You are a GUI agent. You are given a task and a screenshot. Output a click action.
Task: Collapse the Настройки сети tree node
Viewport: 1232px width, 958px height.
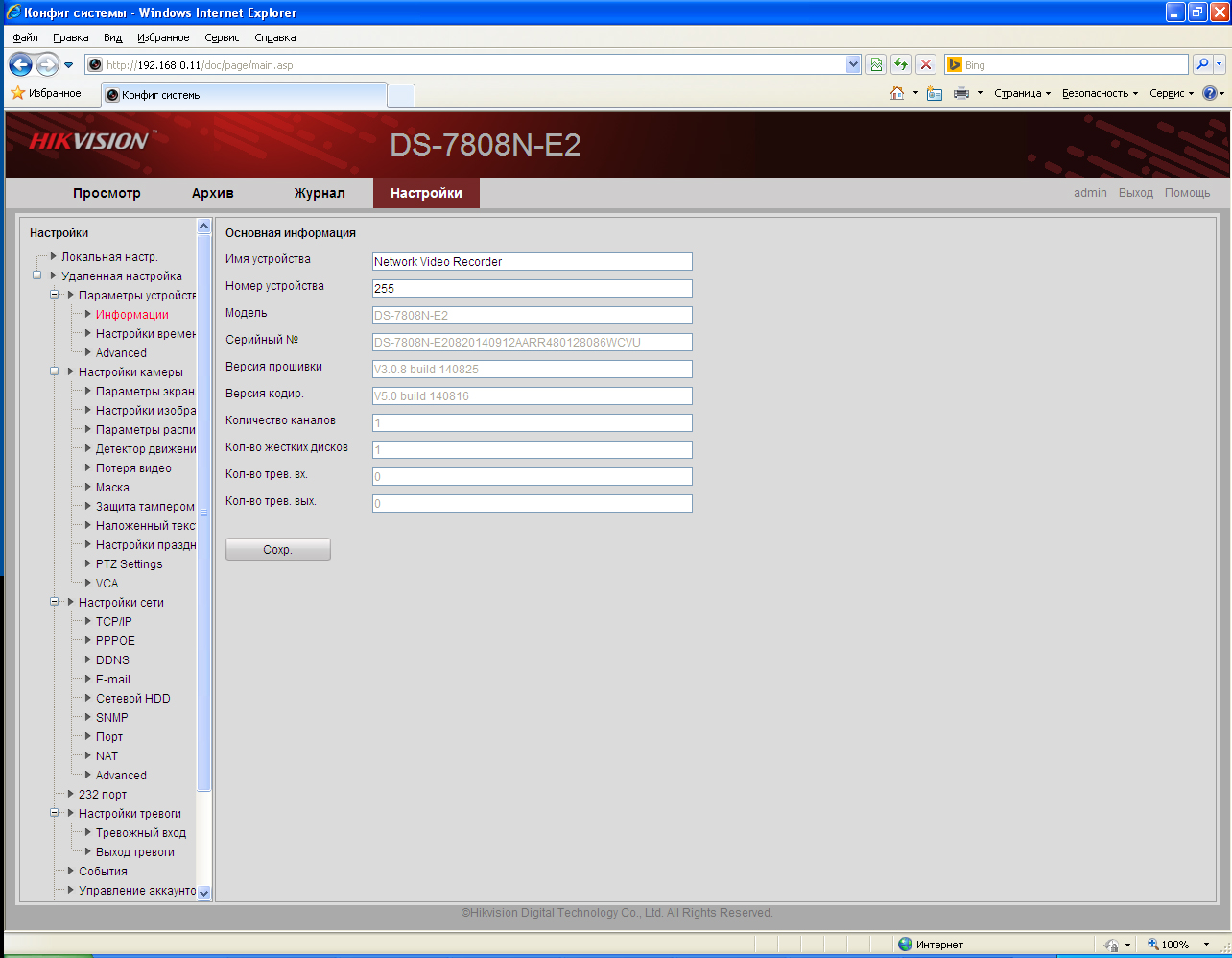point(55,603)
